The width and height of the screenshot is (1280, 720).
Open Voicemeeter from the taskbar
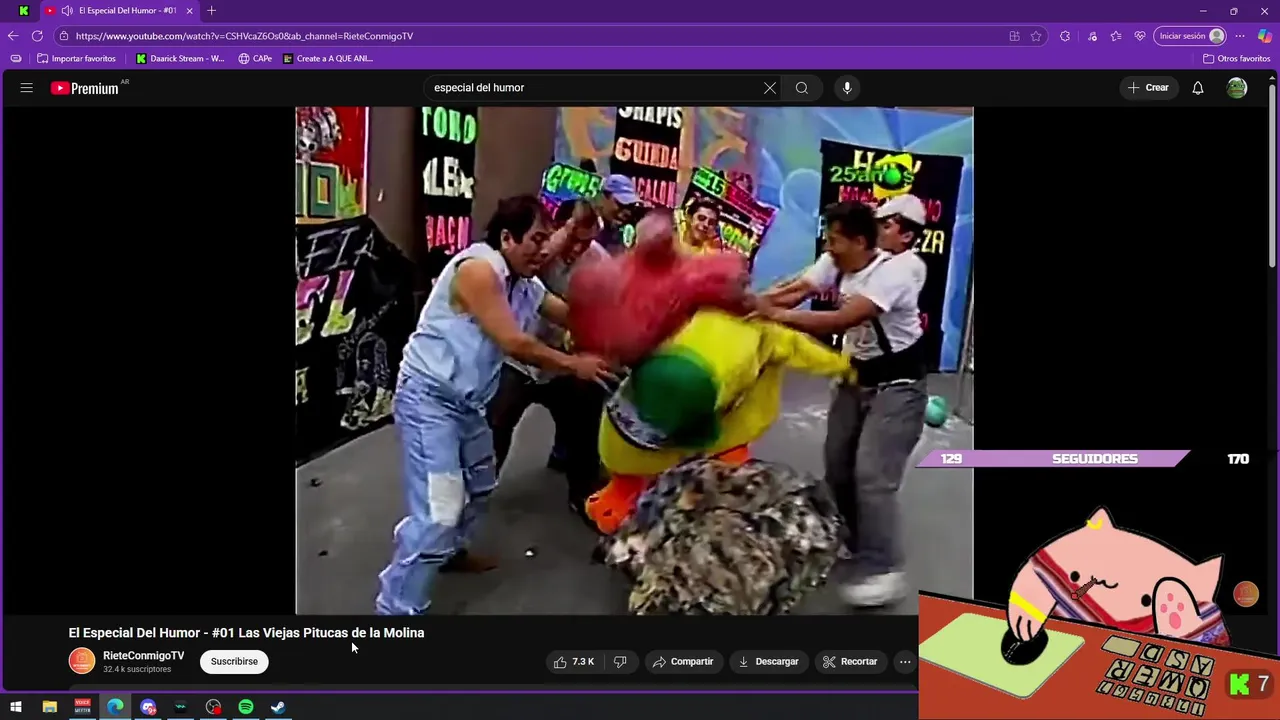coord(82,707)
